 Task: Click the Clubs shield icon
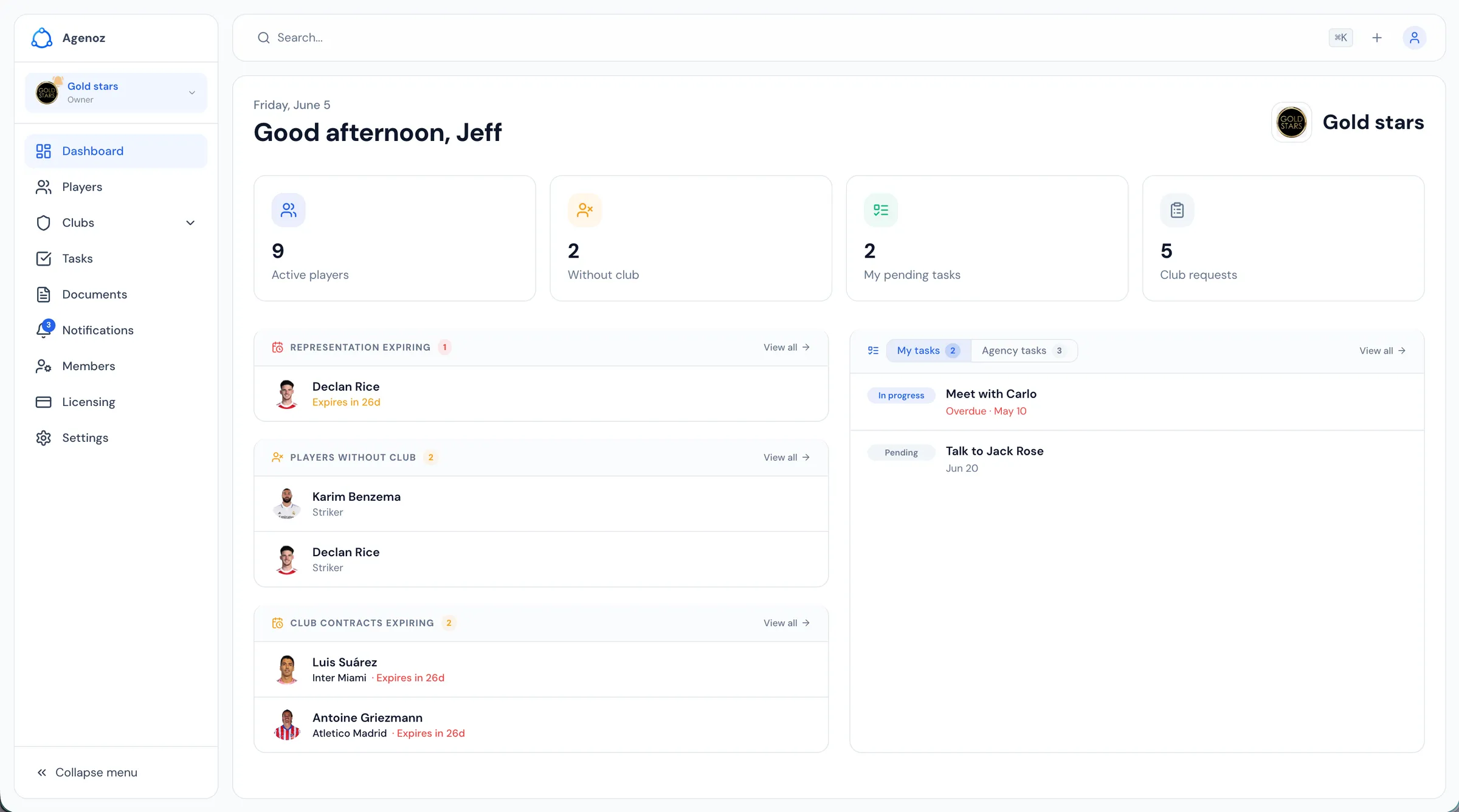click(43, 222)
